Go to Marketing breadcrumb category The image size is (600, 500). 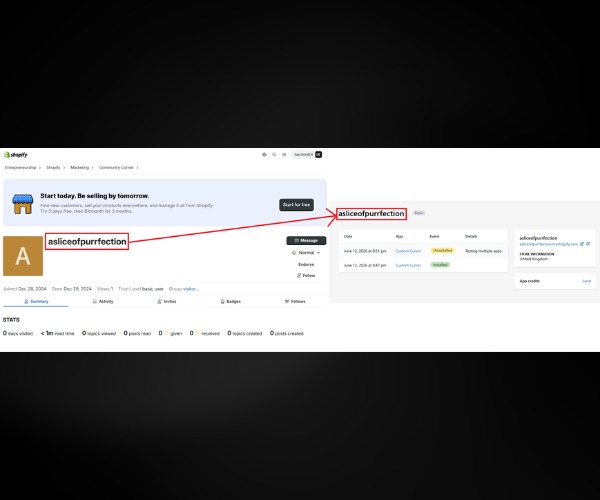tap(80, 168)
